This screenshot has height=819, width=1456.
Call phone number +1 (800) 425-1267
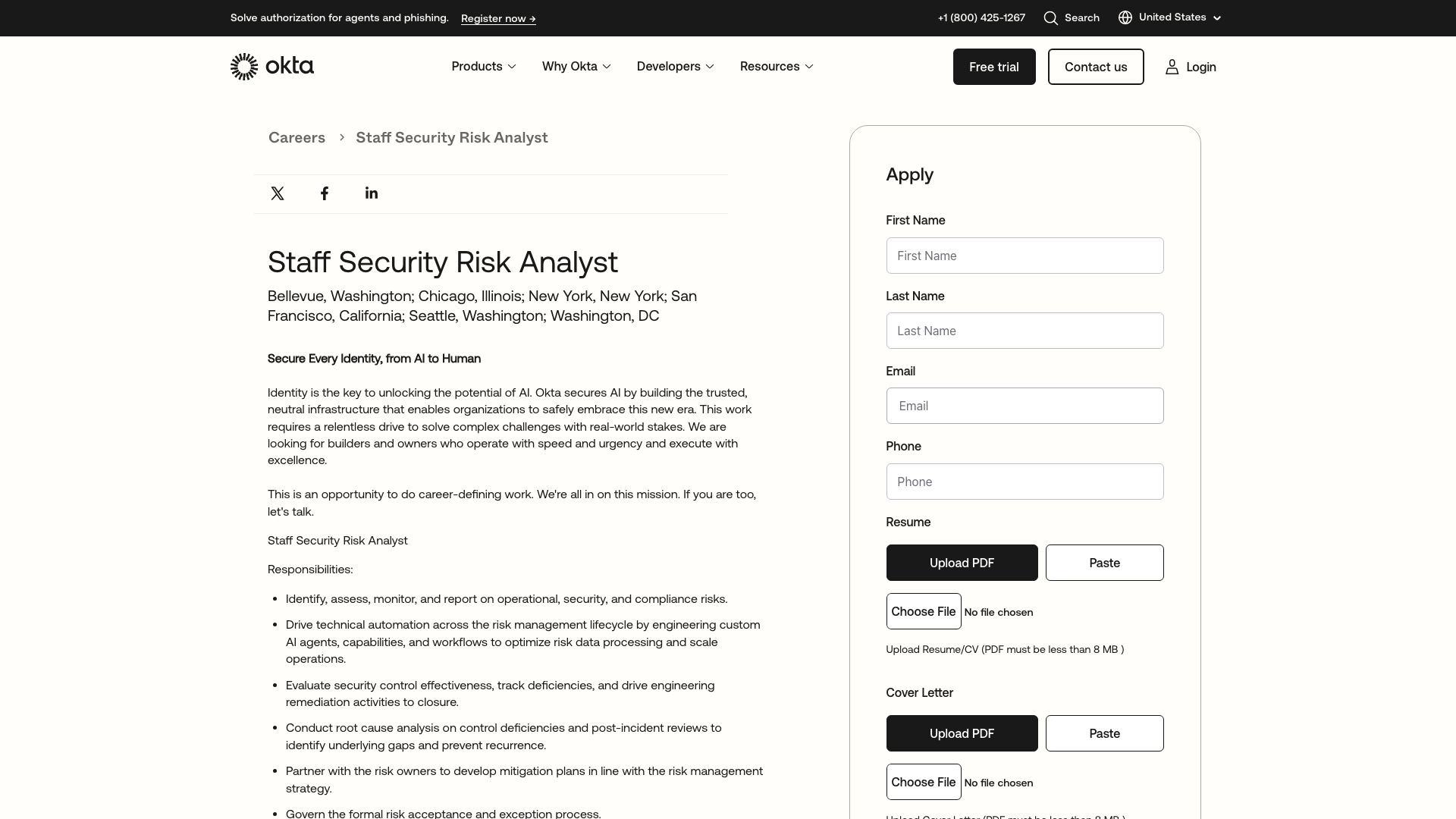point(981,17)
